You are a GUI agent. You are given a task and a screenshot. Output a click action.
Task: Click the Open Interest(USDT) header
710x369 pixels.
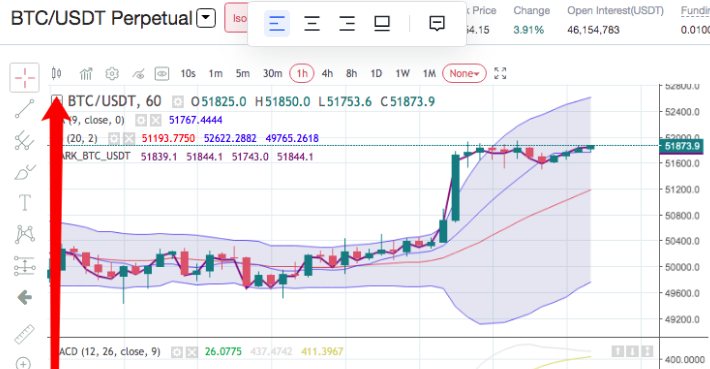pyautogui.click(x=615, y=11)
